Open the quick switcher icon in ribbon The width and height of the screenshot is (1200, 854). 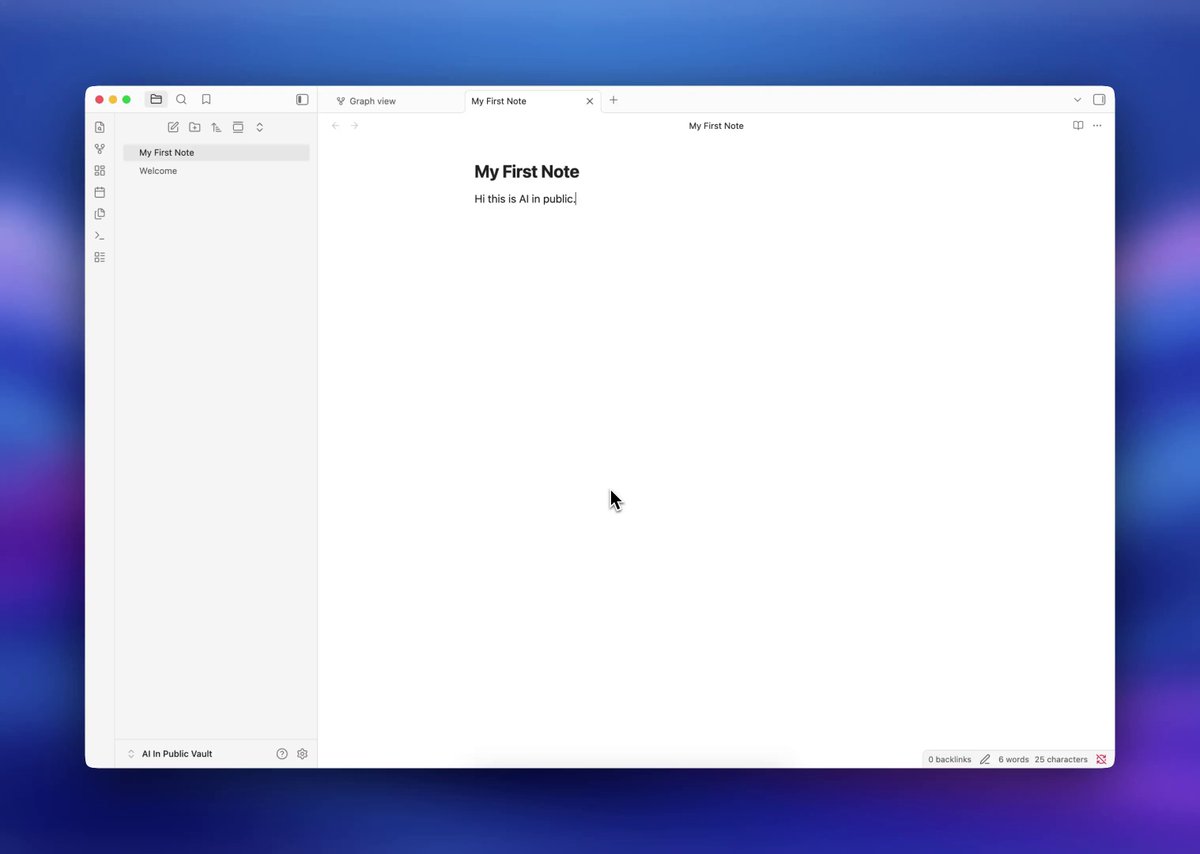pyautogui.click(x=100, y=127)
